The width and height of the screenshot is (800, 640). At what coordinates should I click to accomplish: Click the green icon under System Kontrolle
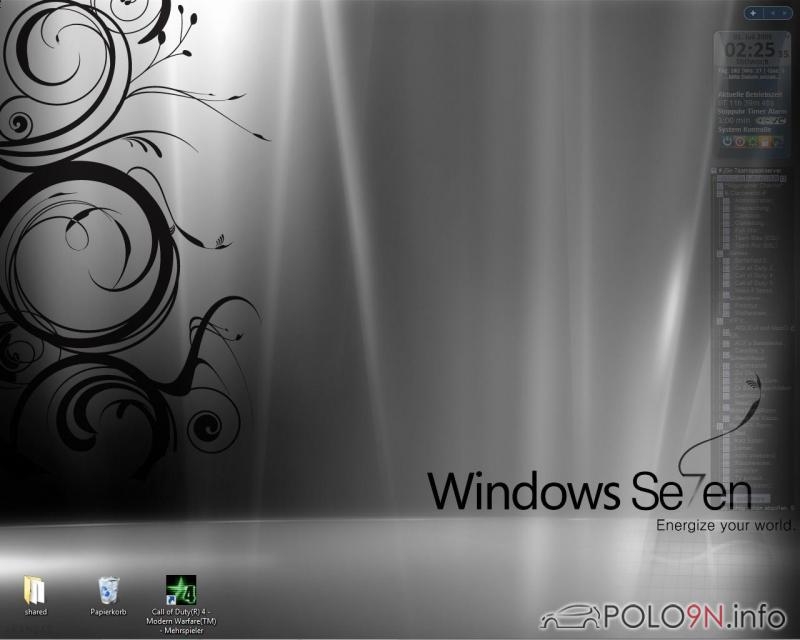coord(751,141)
